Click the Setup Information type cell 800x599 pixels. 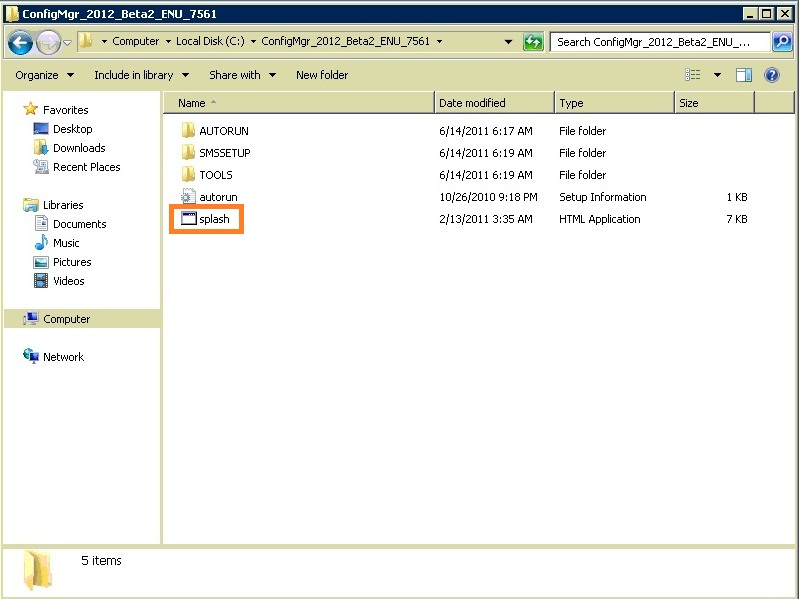[x=603, y=197]
